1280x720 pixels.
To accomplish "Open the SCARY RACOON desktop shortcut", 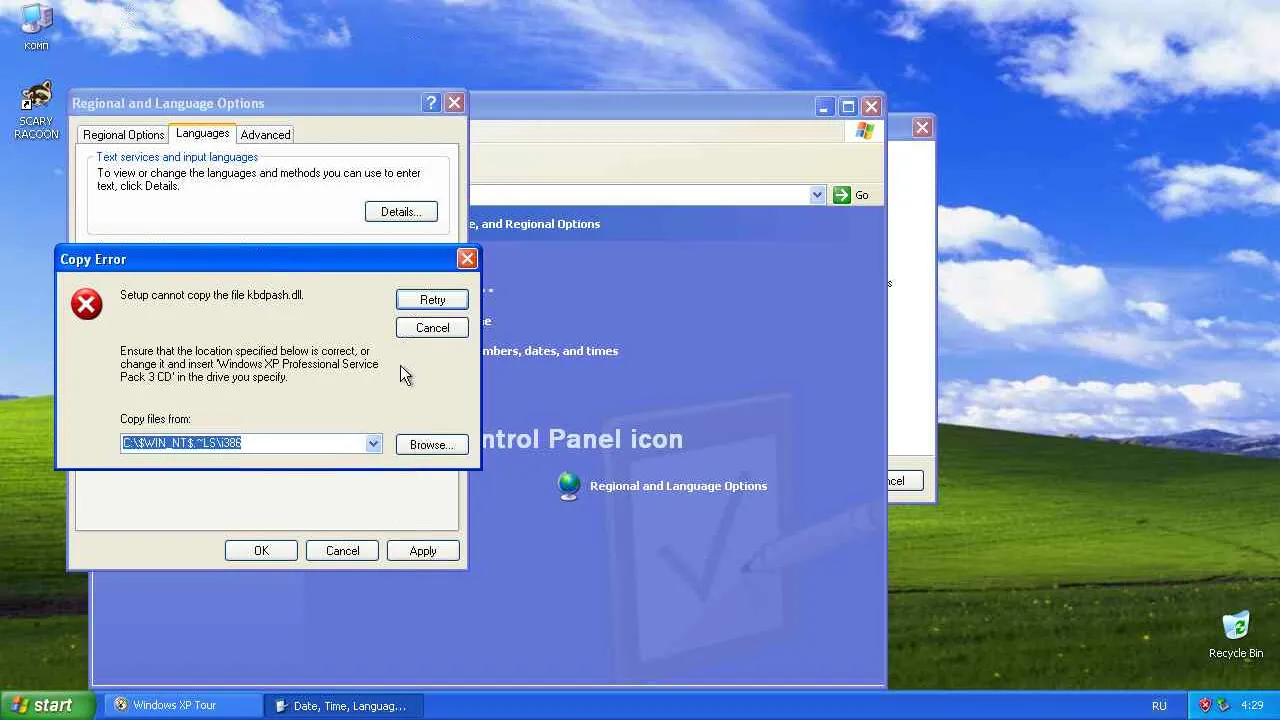I will click(x=36, y=111).
